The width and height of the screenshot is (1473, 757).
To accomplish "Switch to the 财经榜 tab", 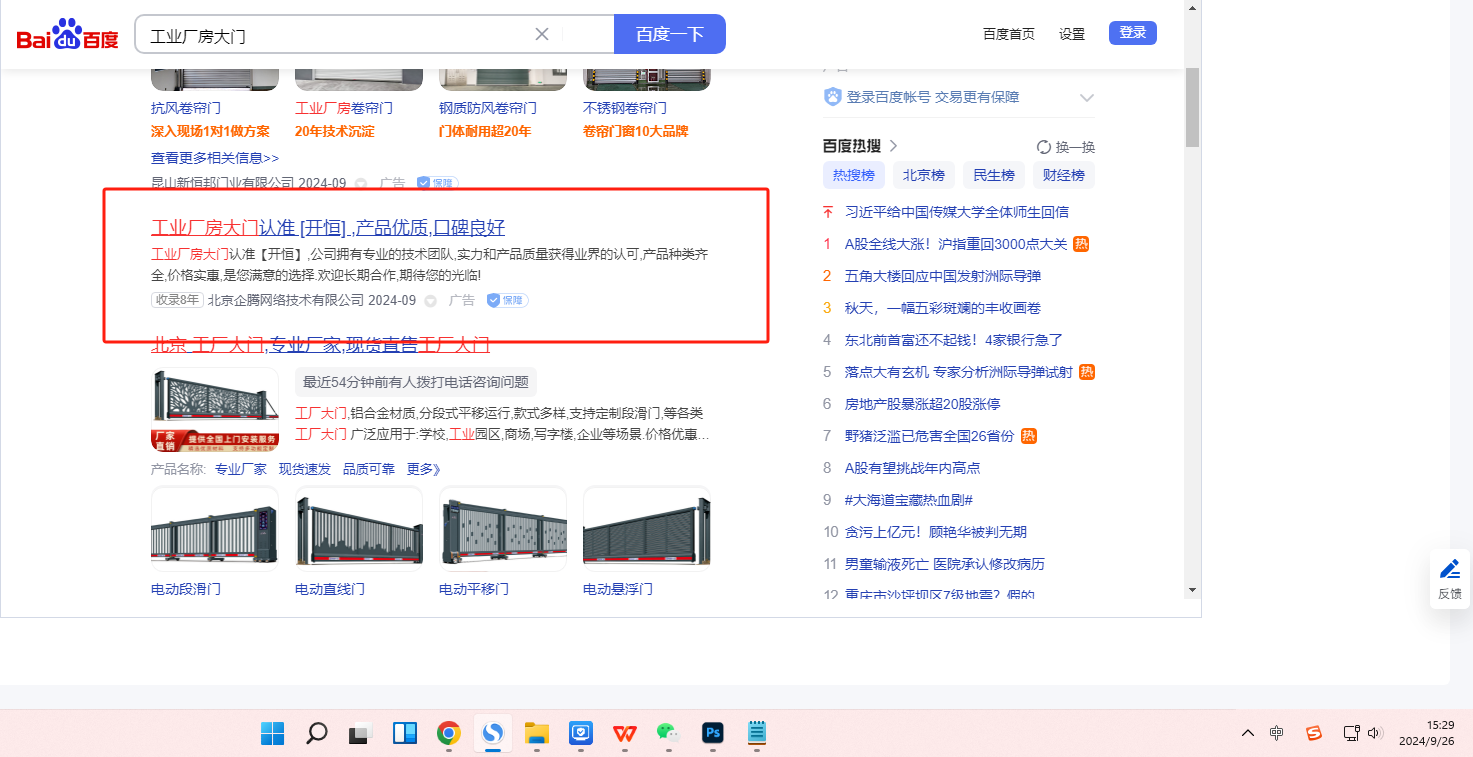I will [1063, 175].
